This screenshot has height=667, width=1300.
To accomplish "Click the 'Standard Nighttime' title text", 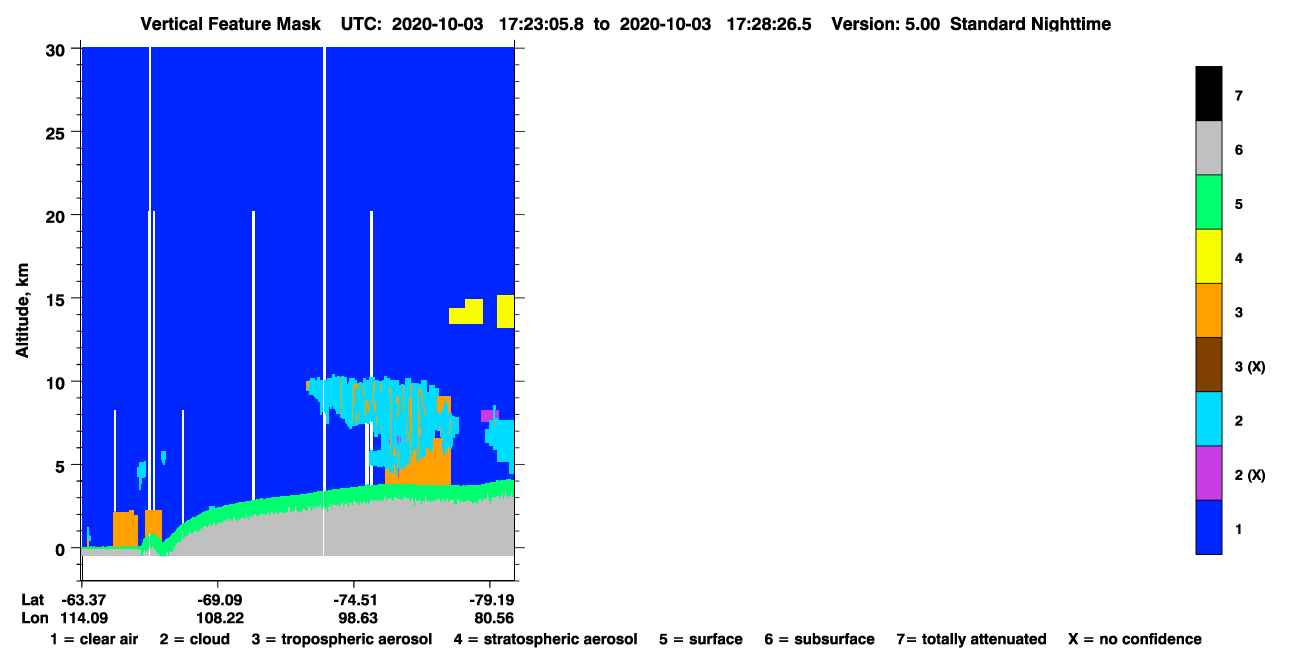I will [x=1030, y=23].
